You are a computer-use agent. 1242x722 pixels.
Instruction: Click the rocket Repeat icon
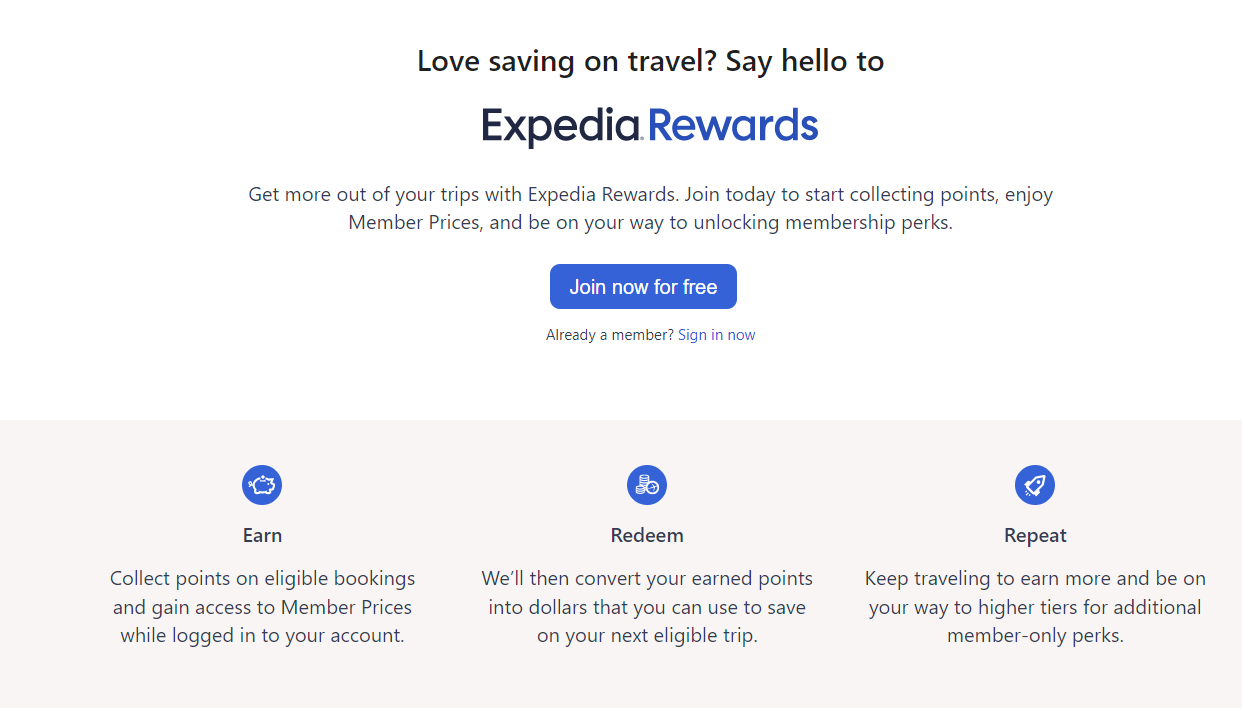[1035, 485]
